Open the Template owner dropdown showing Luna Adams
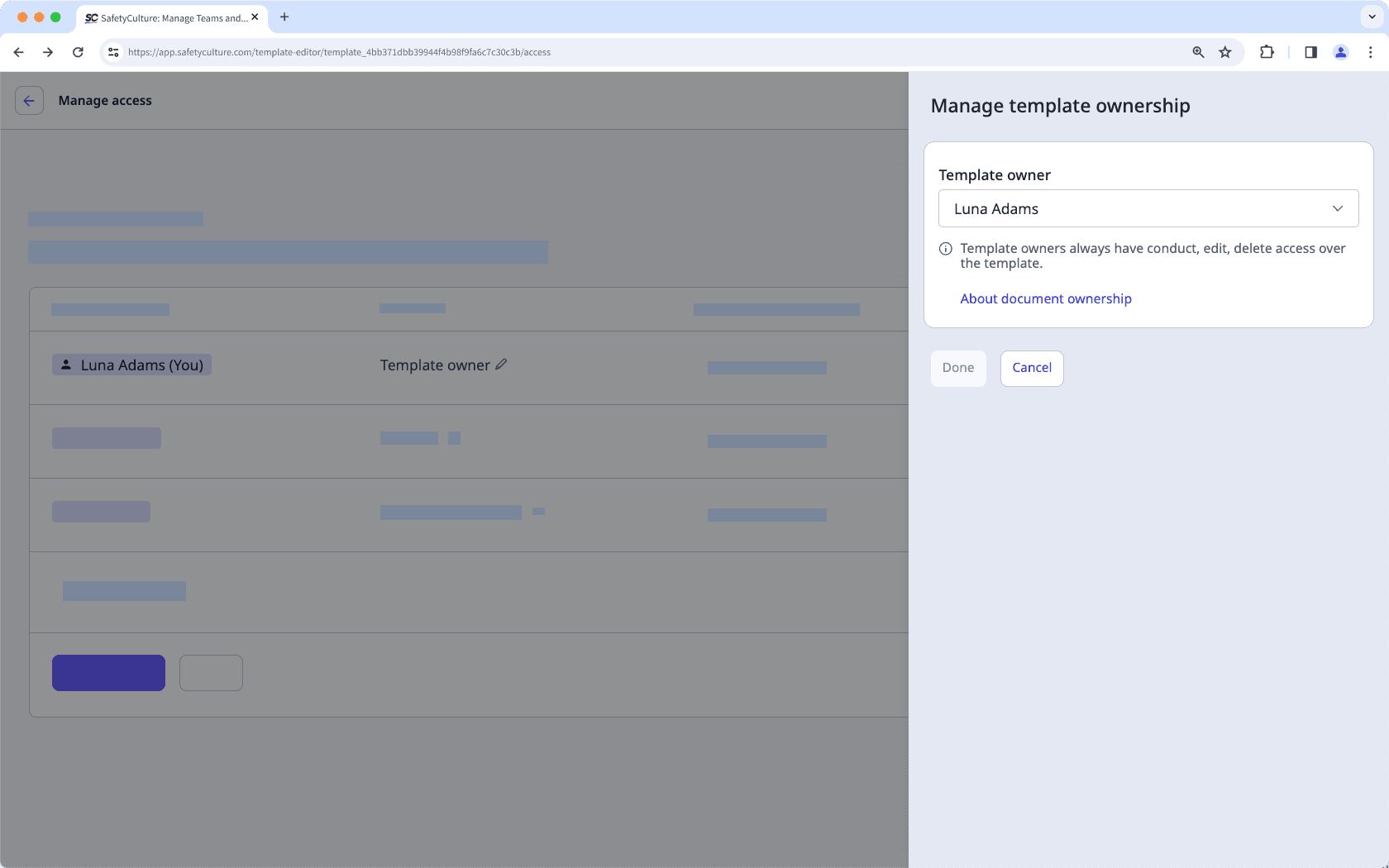1389x868 pixels. click(1148, 208)
